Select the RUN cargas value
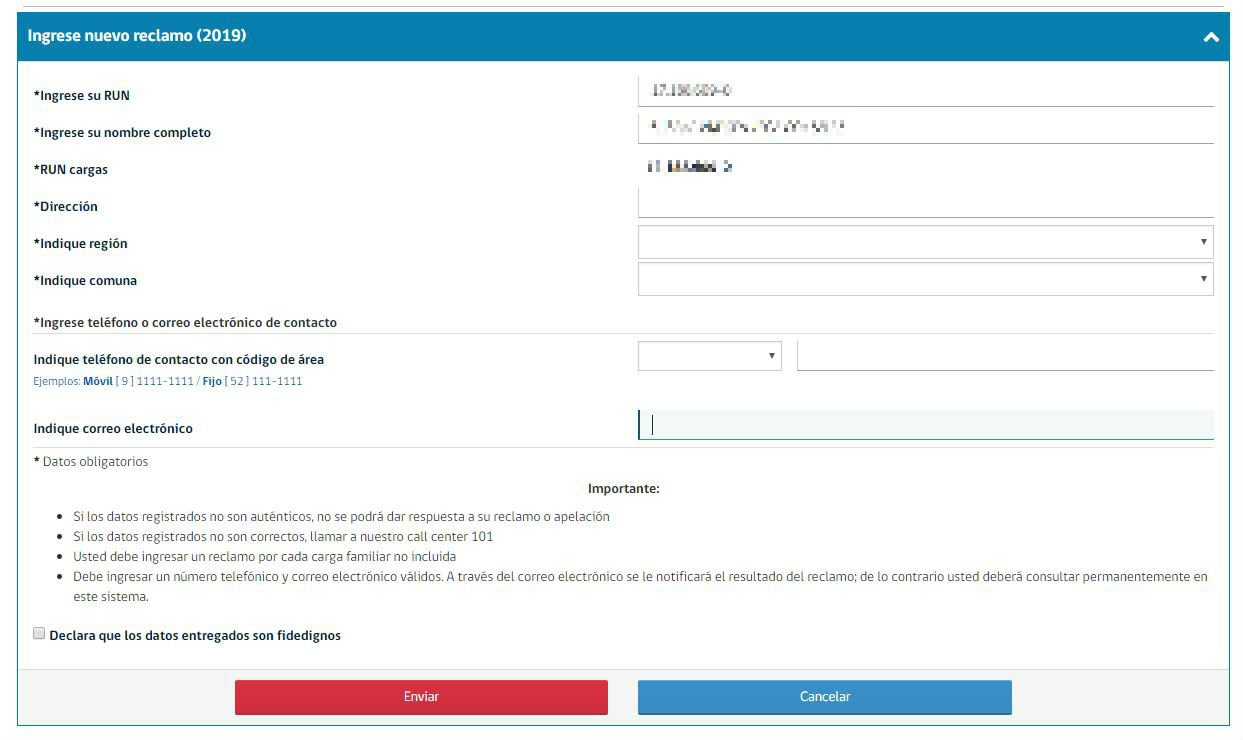1243x740 pixels. (x=690, y=167)
